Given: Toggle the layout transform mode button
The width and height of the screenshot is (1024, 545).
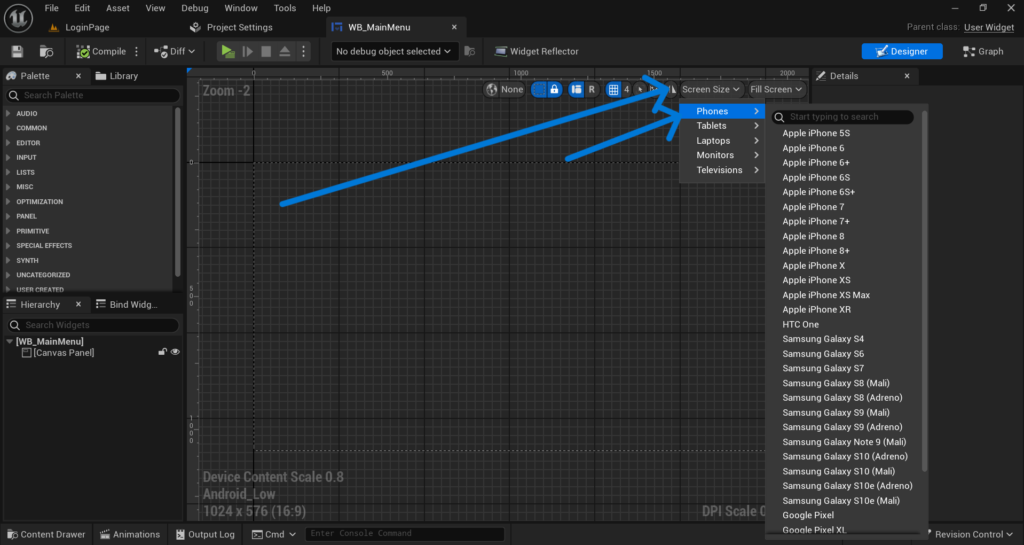Looking at the screenshot, I should pyautogui.click(x=576, y=89).
